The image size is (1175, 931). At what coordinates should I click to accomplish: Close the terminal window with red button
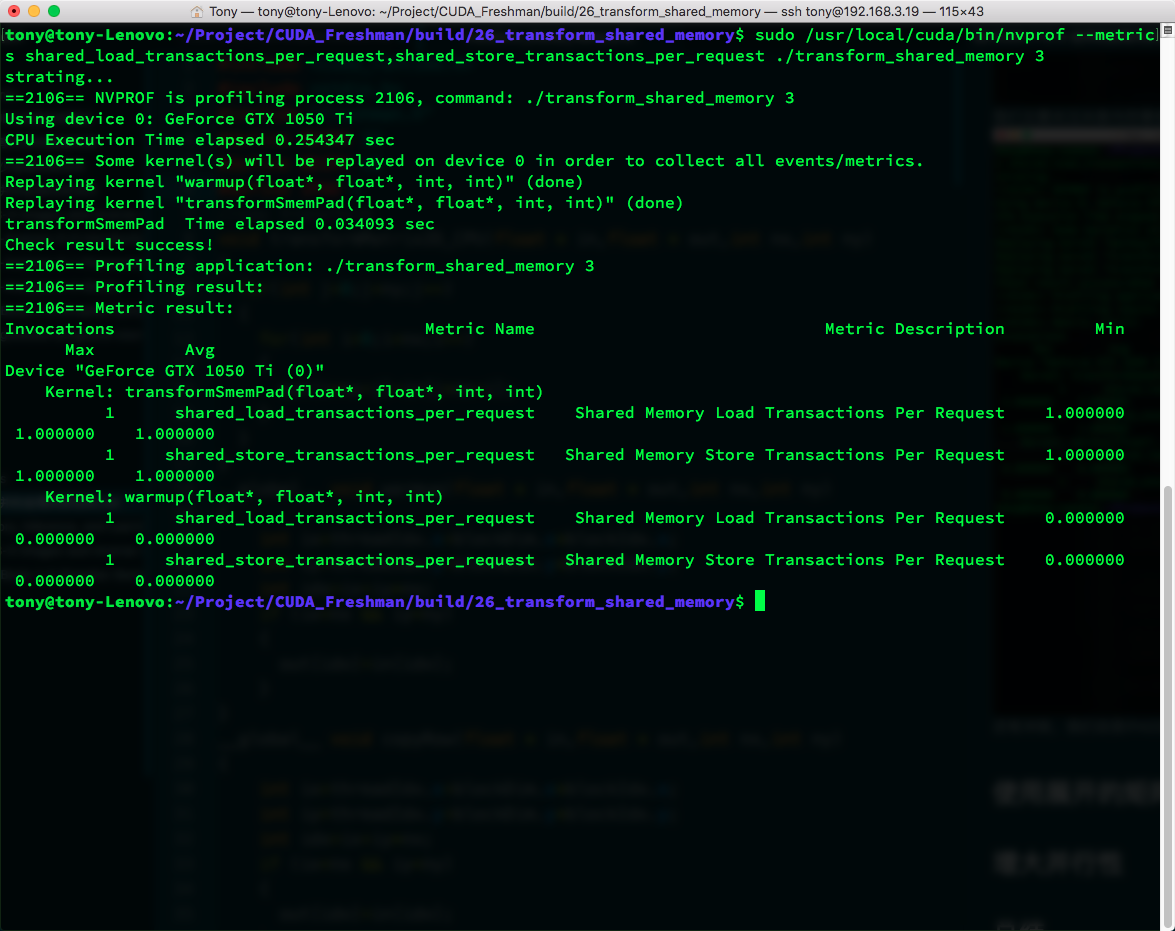(x=13, y=11)
